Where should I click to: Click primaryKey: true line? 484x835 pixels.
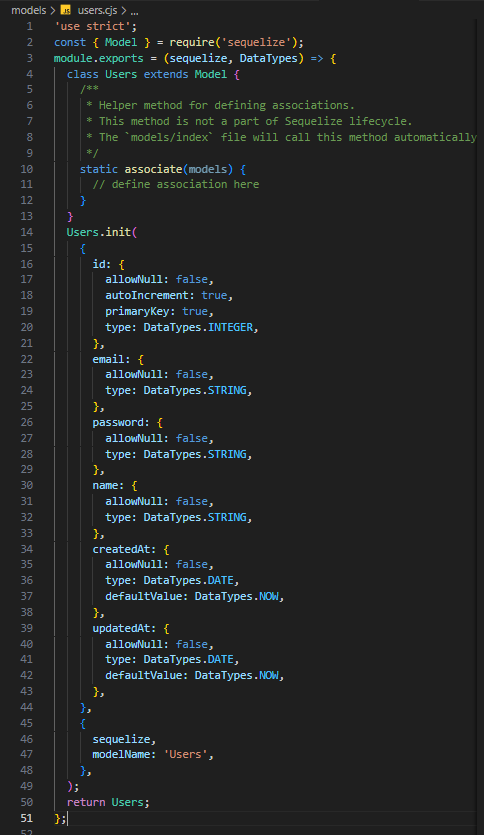point(160,311)
